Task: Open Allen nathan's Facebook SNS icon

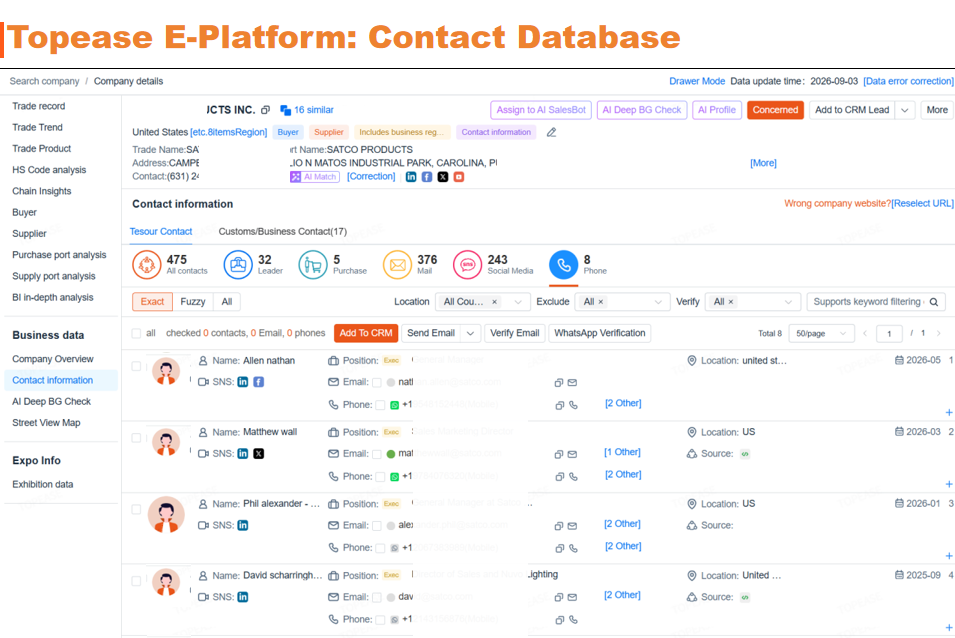Action: [x=259, y=382]
